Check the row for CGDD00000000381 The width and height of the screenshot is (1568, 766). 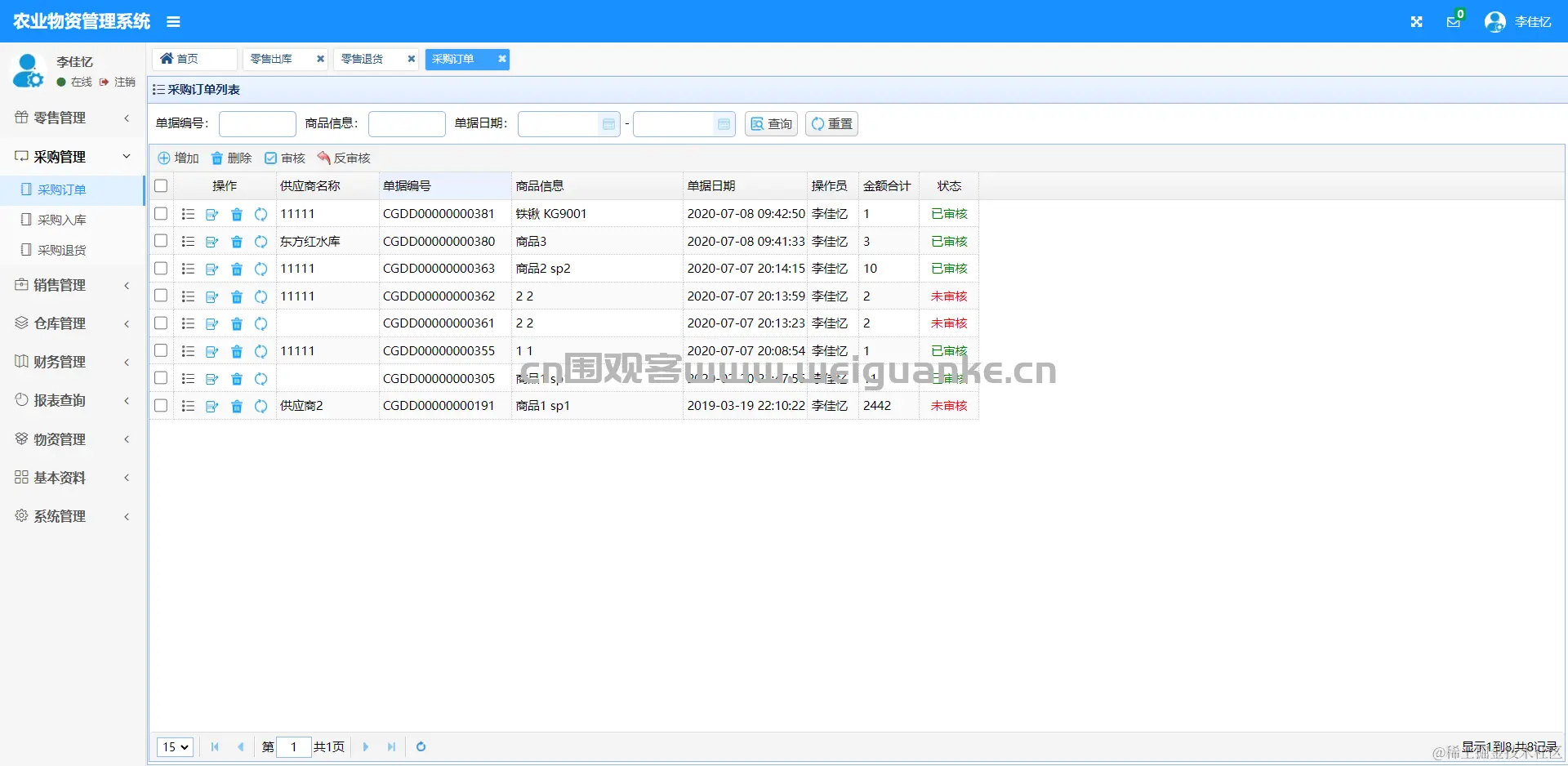161,213
